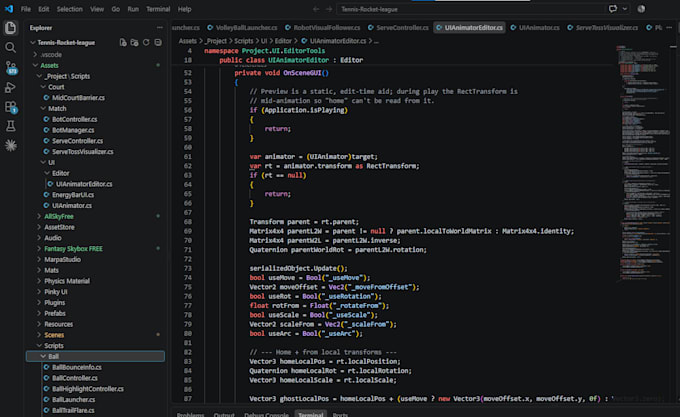Open EnergyBarUI.cs in Explorer
Image resolution: width=680 pixels, height=417 pixels.
click(73, 195)
